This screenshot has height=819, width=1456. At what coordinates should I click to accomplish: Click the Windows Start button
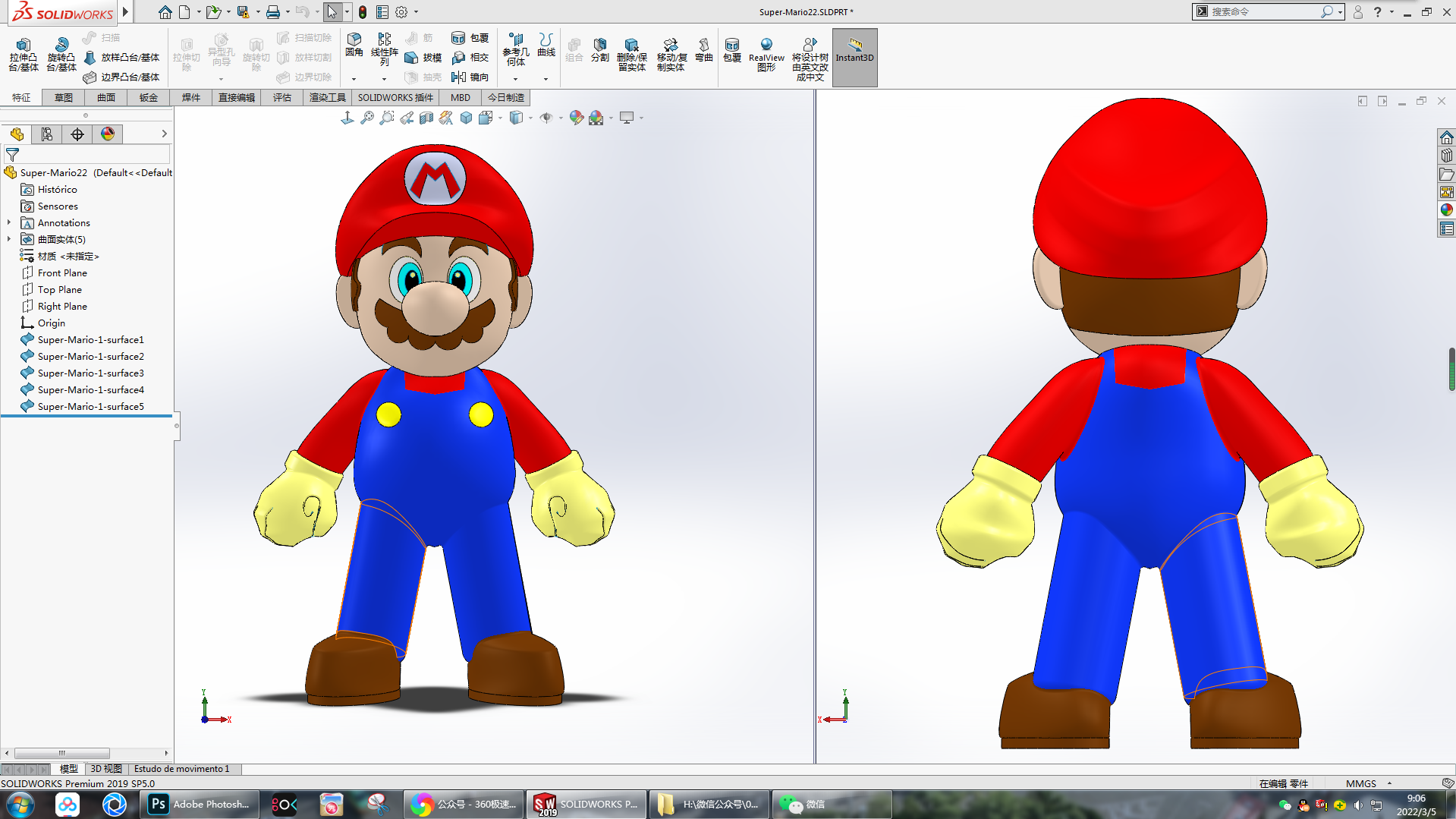coord(20,805)
